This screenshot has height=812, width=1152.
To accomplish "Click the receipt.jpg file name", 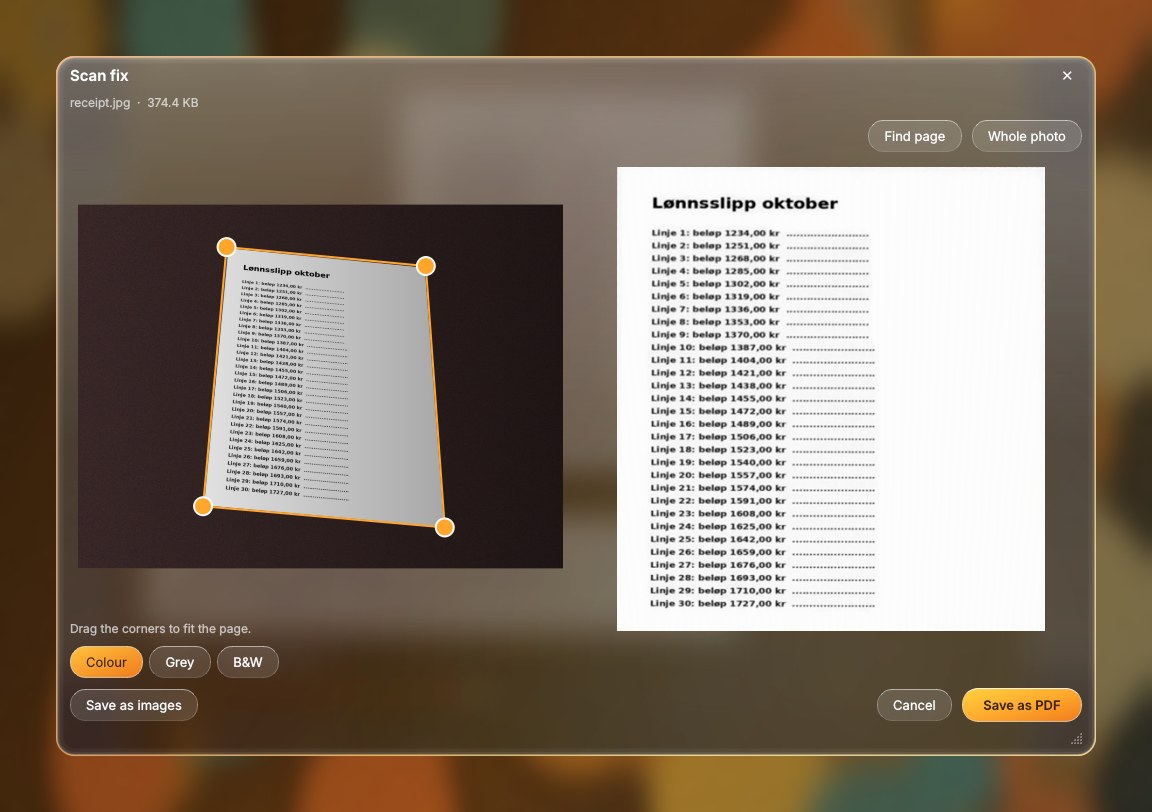I will click(x=100, y=103).
